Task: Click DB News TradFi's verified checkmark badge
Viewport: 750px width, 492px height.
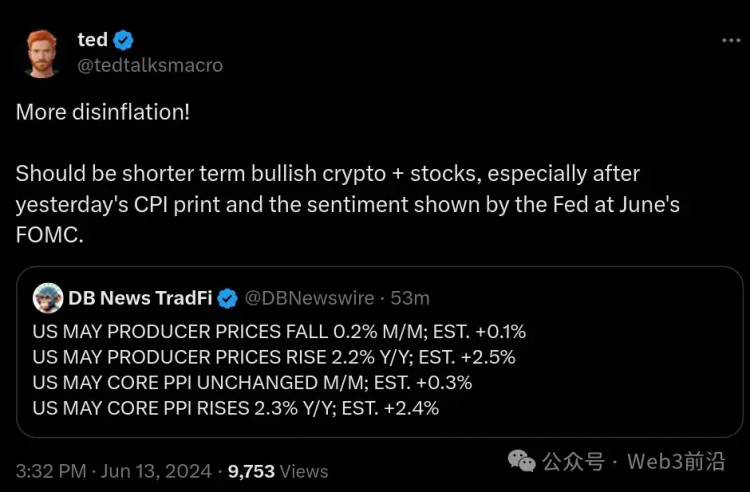Action: click(227, 298)
